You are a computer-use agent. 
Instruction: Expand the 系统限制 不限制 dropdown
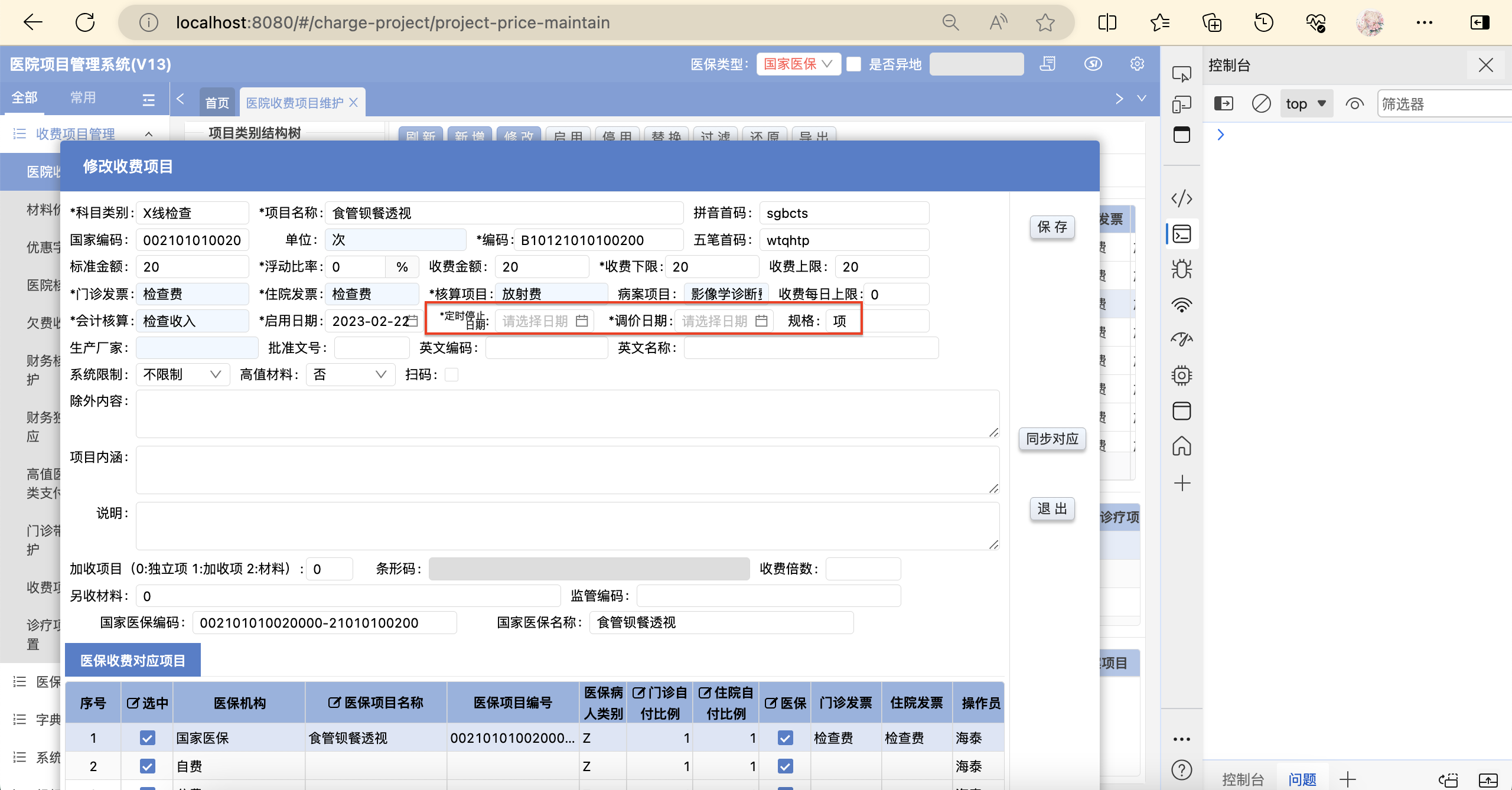(x=182, y=374)
